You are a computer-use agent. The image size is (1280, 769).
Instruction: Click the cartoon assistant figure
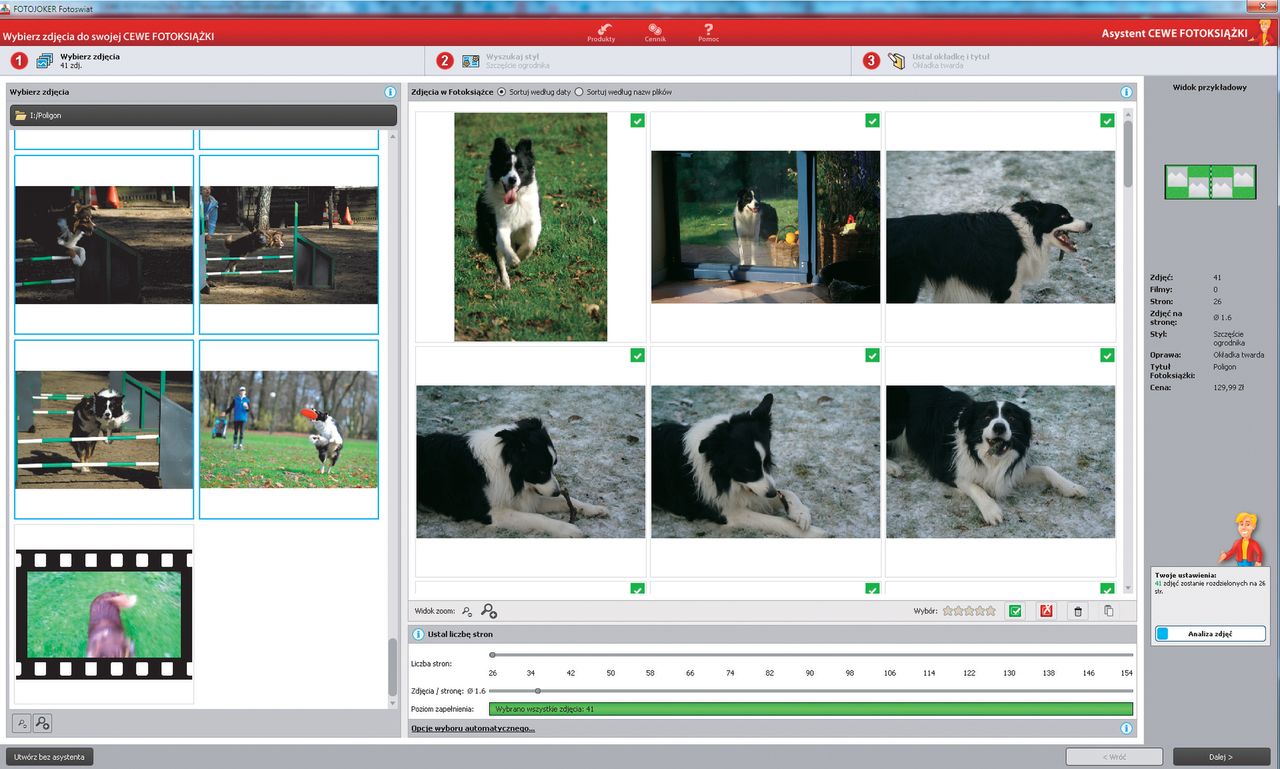(1241, 539)
